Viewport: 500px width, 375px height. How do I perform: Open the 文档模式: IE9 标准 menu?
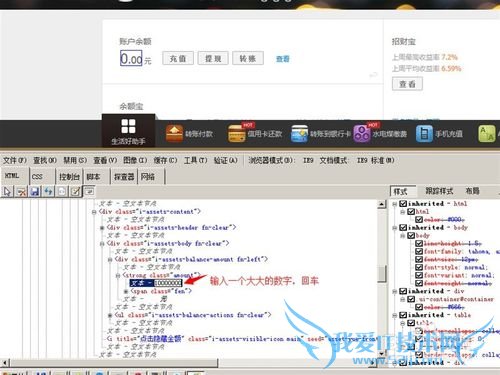[357, 160]
